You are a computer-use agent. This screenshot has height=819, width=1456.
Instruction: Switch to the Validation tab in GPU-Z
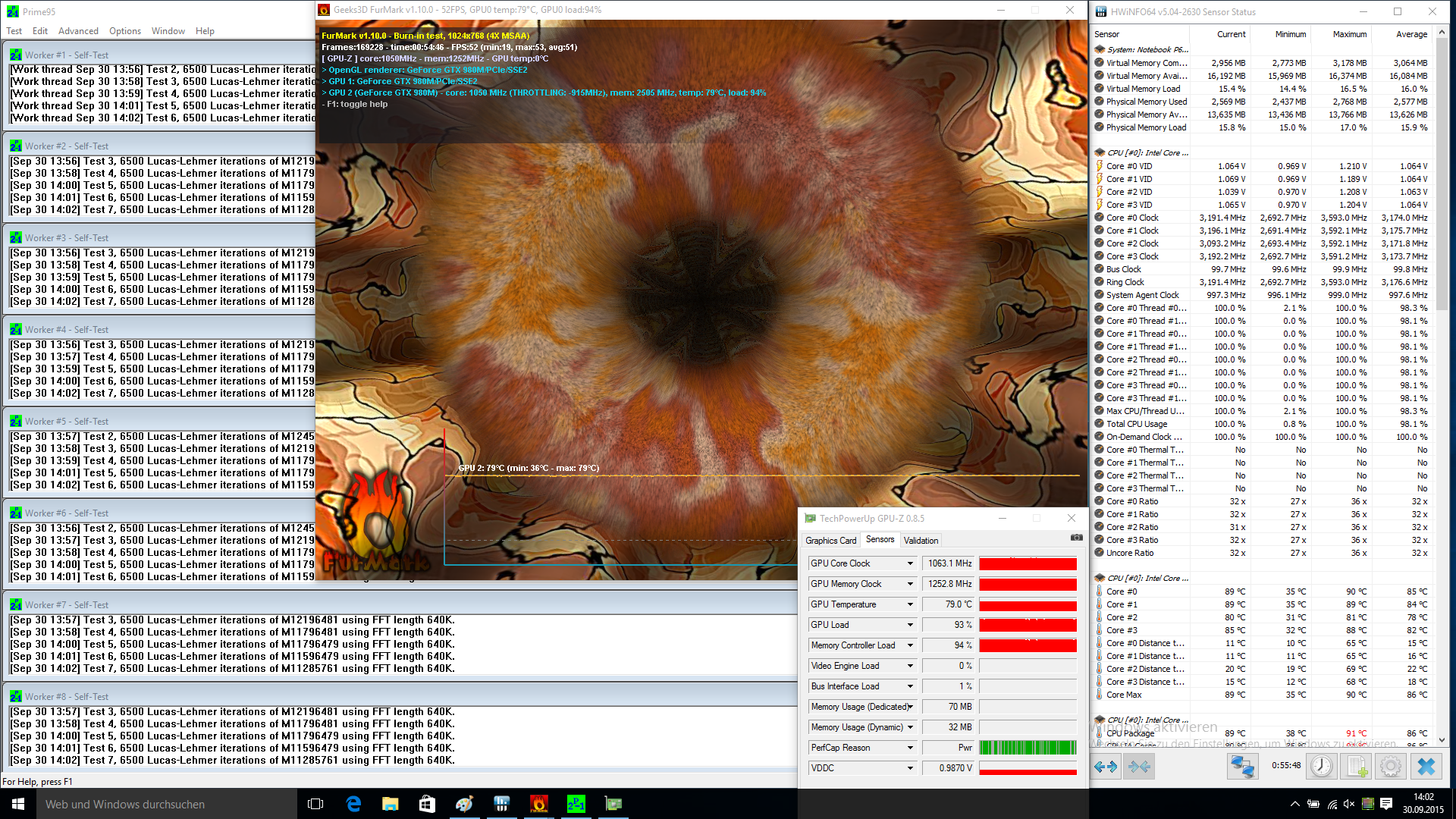(921, 541)
